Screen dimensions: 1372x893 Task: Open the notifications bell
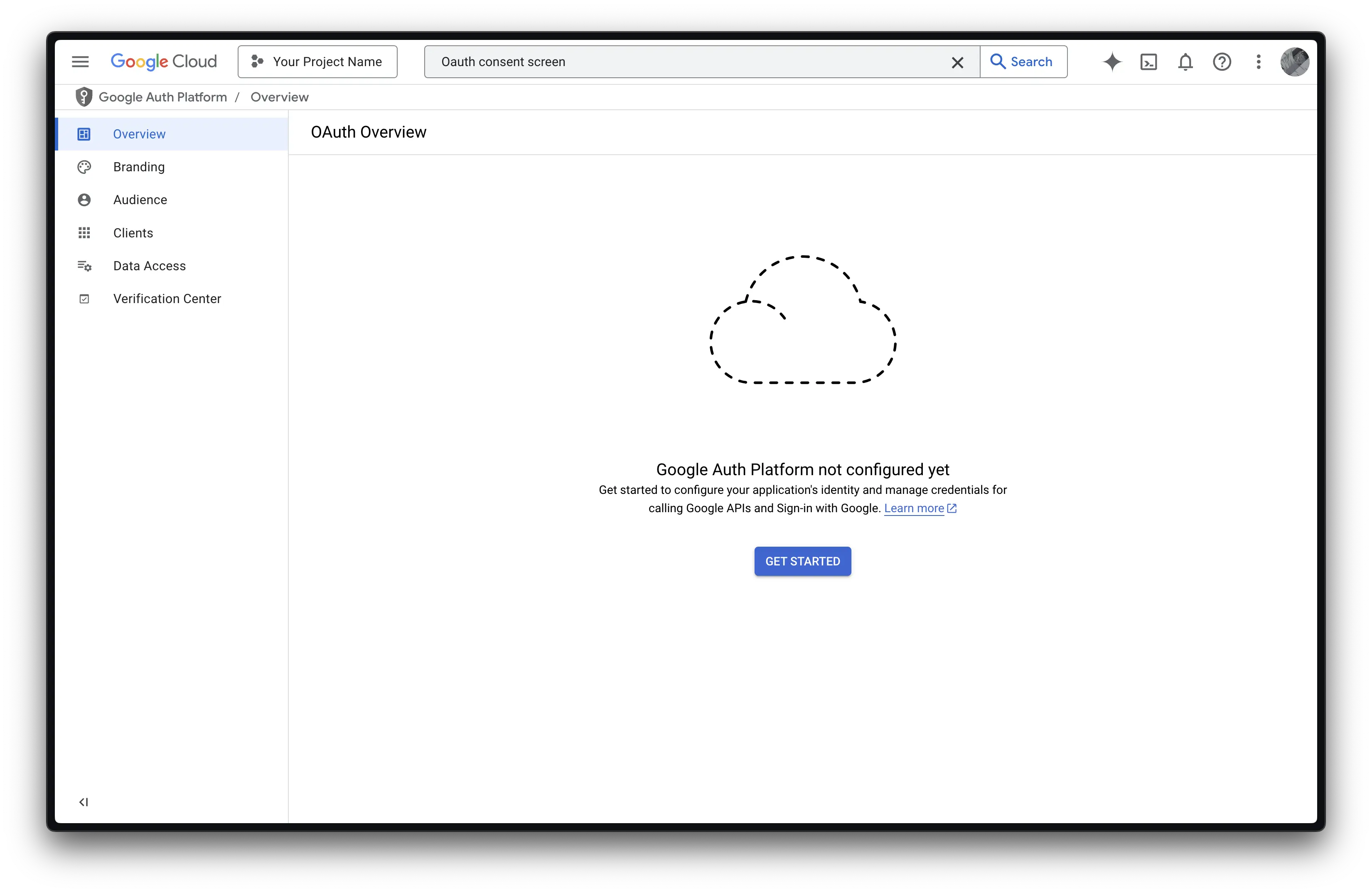click(x=1185, y=62)
